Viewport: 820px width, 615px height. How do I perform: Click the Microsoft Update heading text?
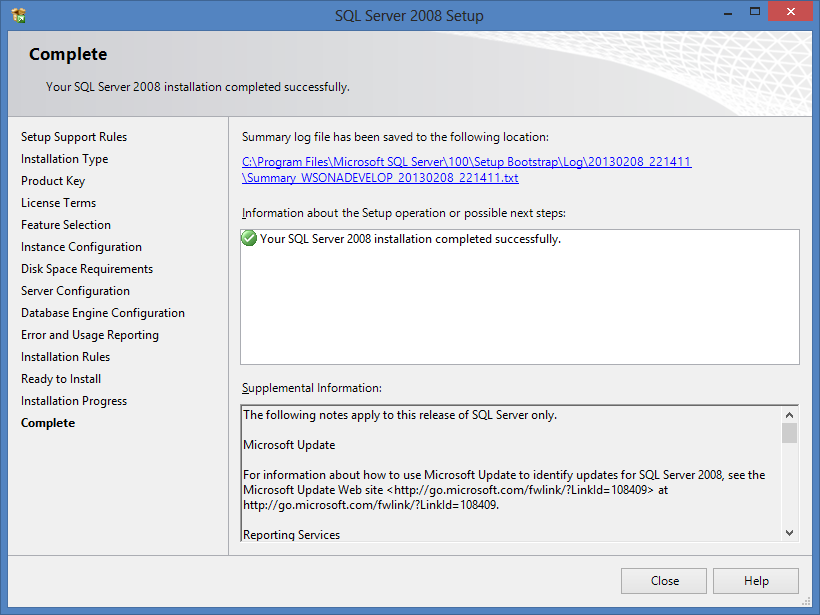(x=289, y=445)
